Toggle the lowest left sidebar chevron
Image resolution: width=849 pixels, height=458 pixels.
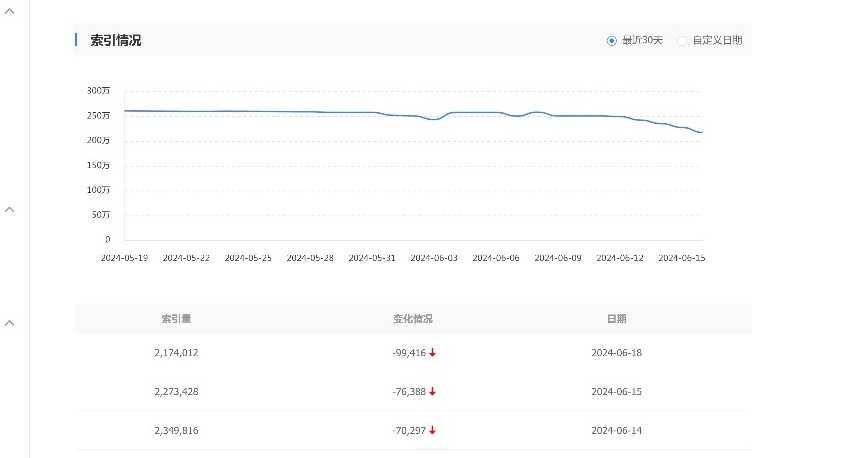pyautogui.click(x=10, y=323)
